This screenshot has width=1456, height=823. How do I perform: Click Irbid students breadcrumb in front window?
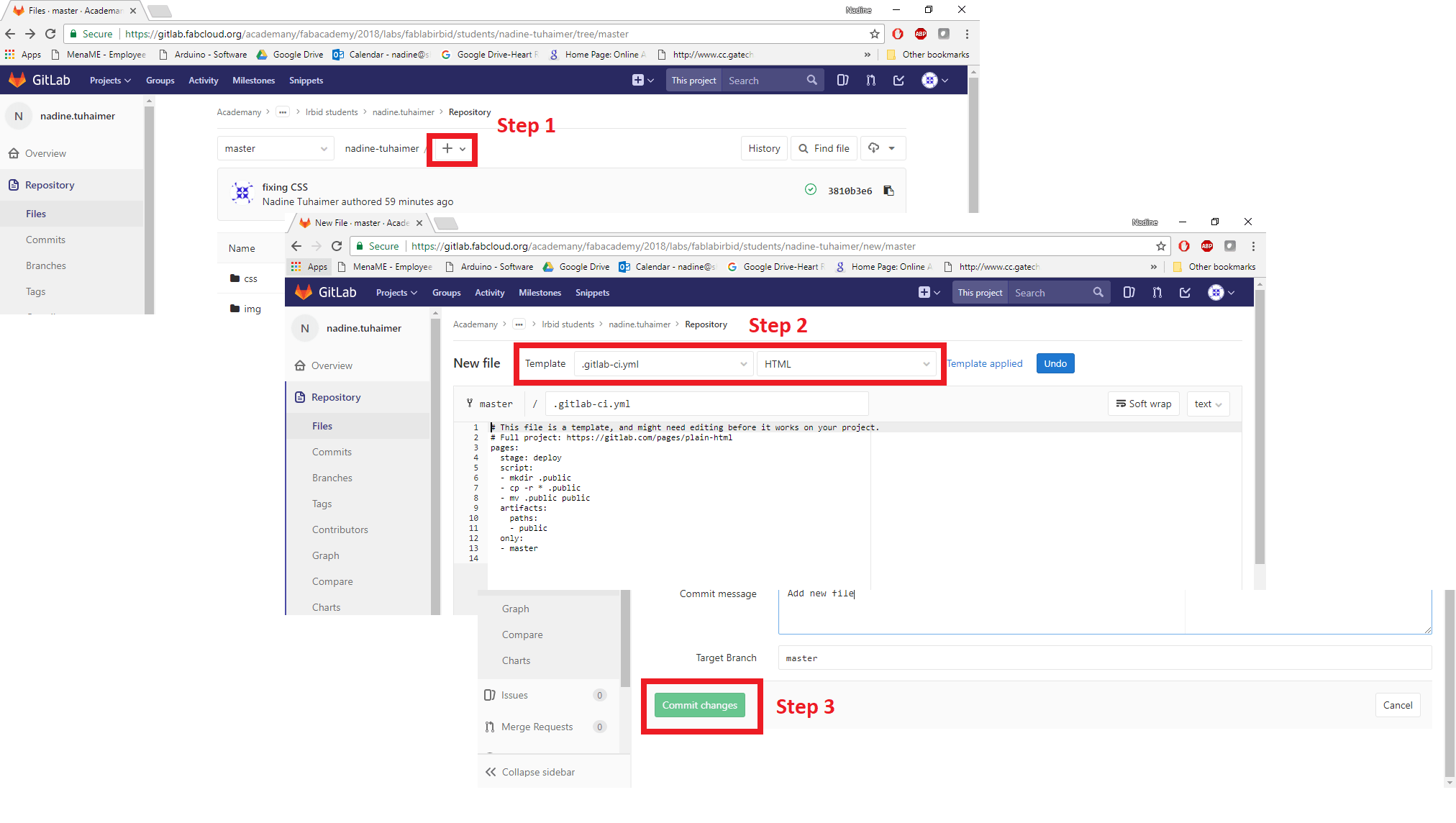pos(568,324)
